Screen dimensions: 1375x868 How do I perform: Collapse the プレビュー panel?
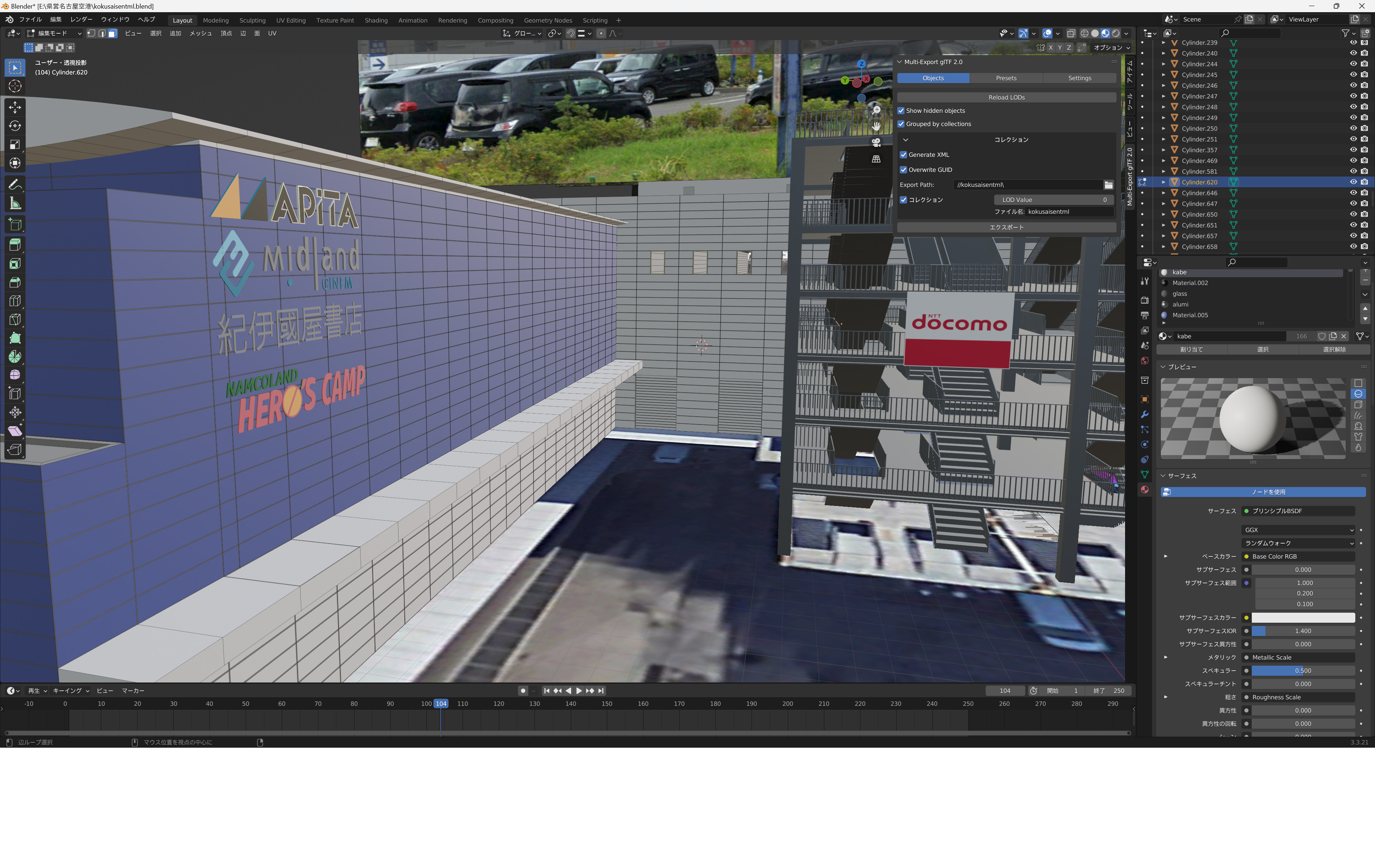(1163, 367)
